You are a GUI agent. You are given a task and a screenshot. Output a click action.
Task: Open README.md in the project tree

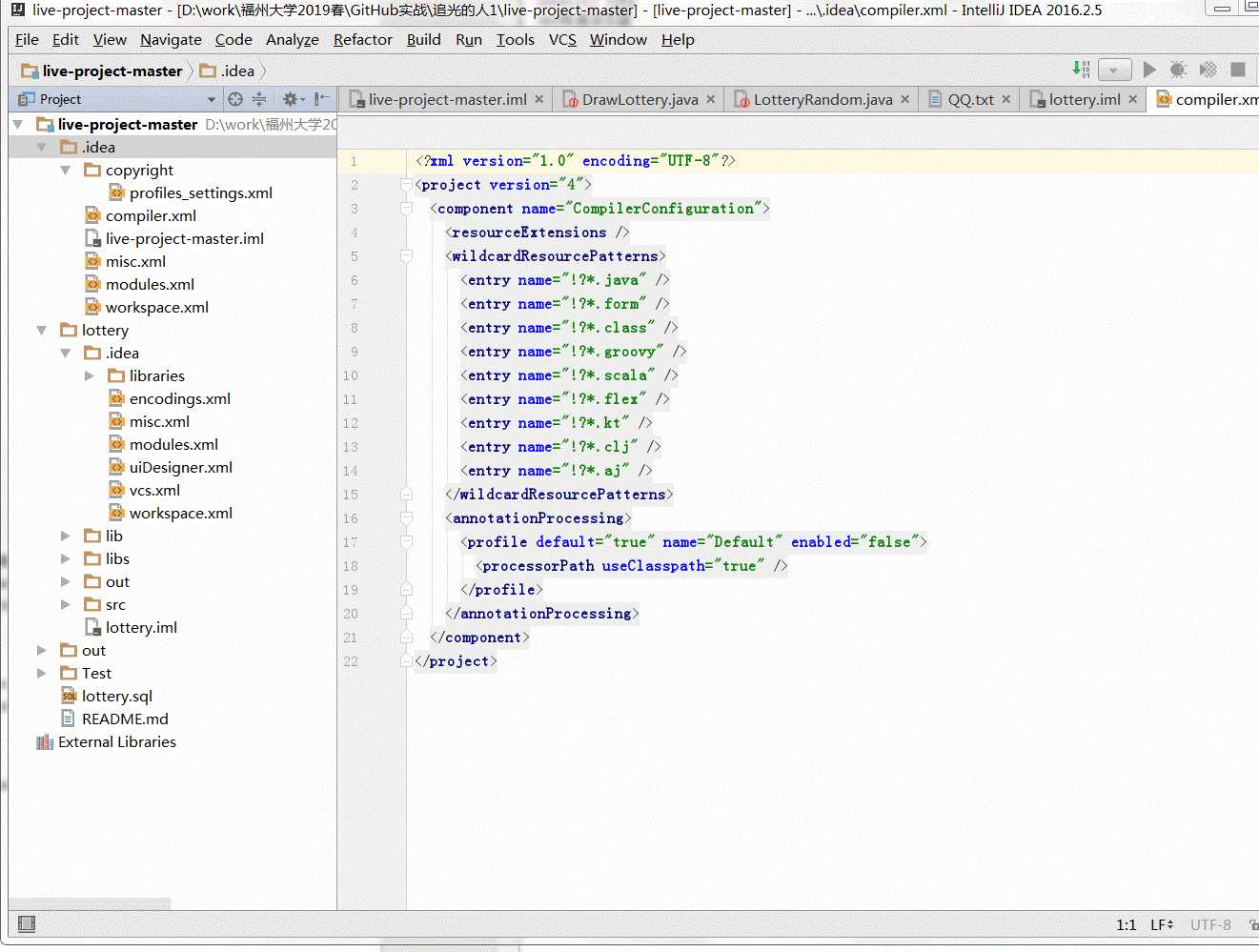click(x=125, y=719)
